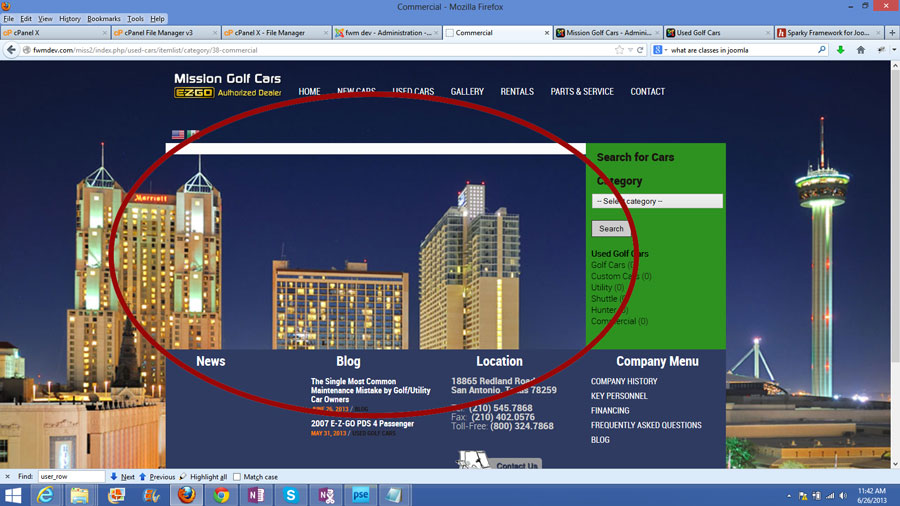
Task: Expand the Select category dropdown
Action: 657,201
